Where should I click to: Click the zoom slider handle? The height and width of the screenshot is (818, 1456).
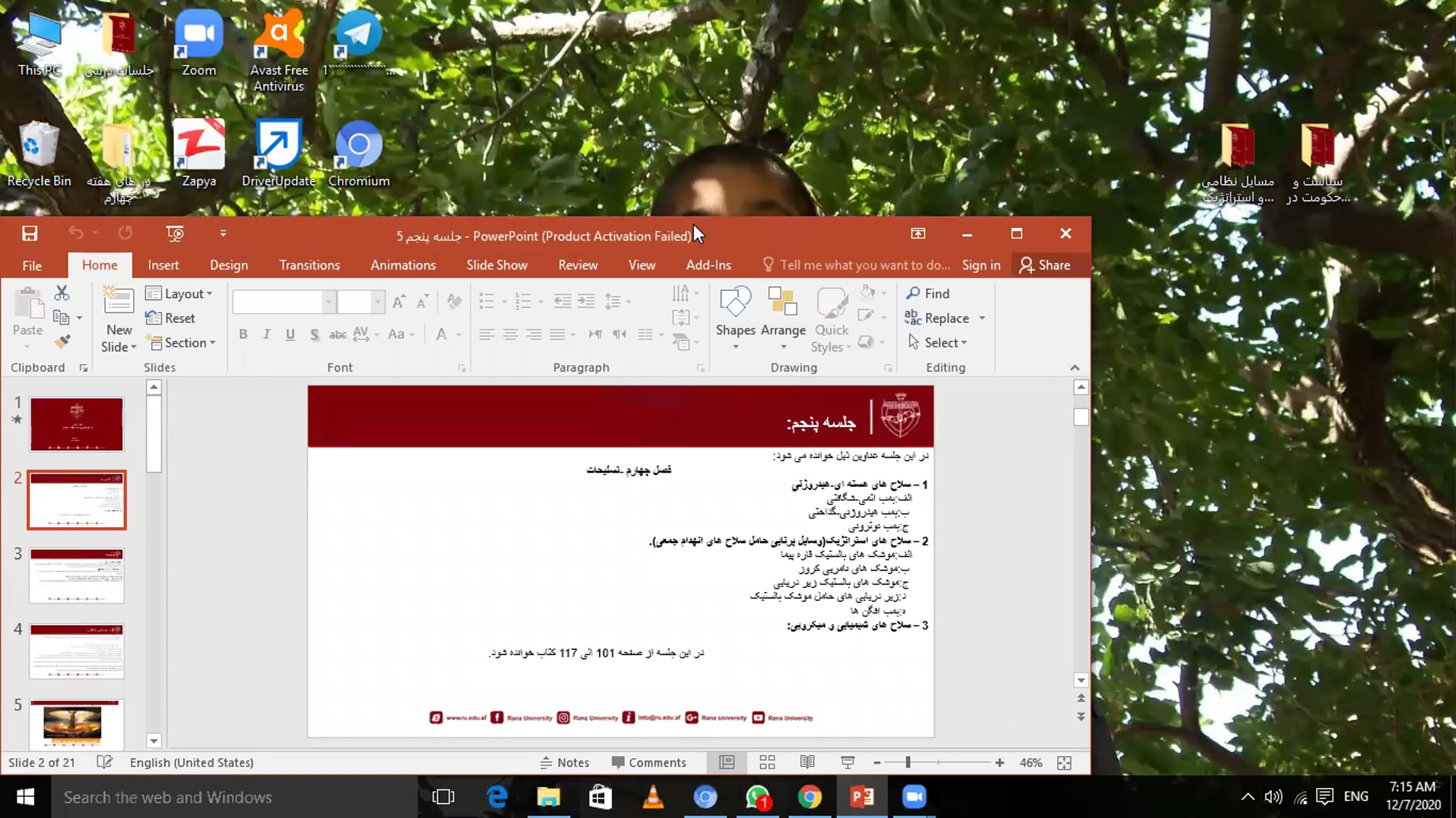click(908, 762)
